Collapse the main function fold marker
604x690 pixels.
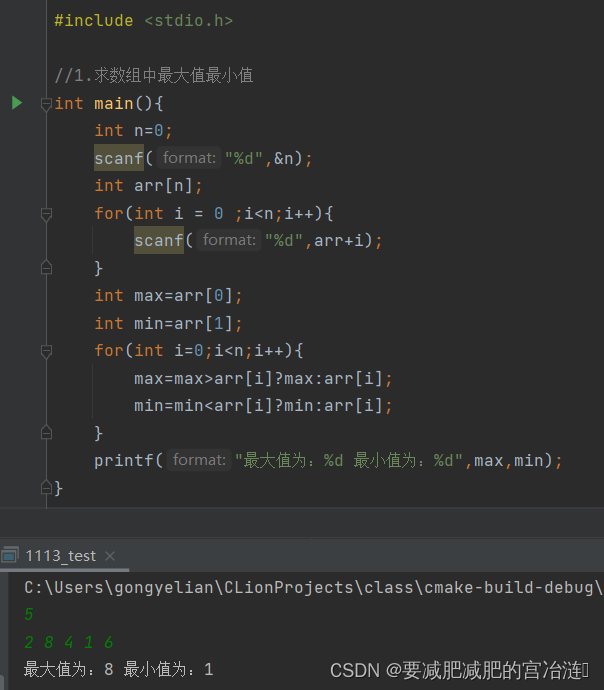(x=46, y=104)
